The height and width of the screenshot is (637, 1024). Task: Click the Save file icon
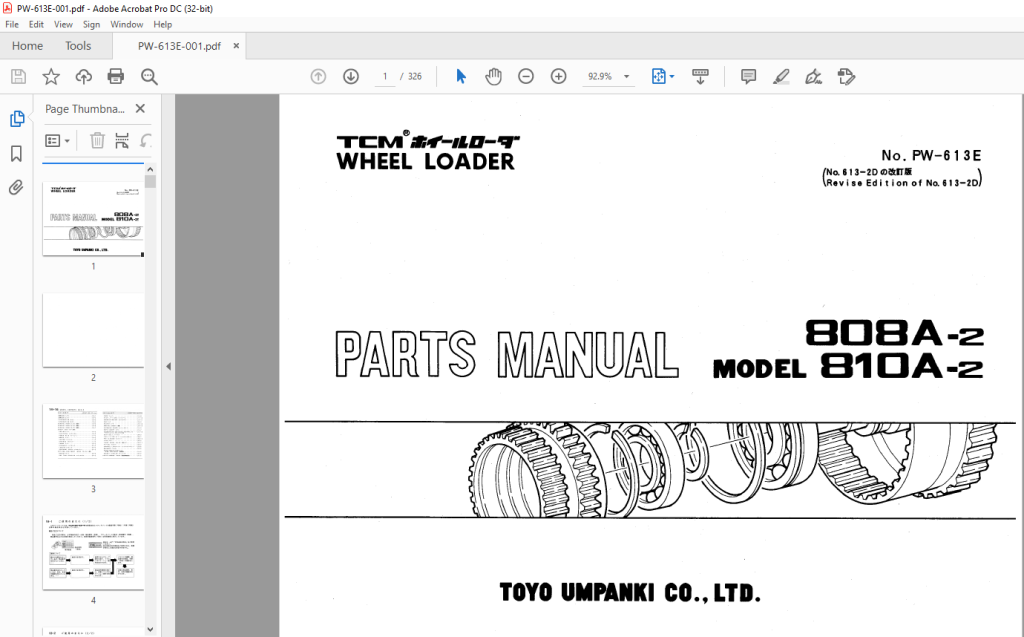(x=18, y=76)
